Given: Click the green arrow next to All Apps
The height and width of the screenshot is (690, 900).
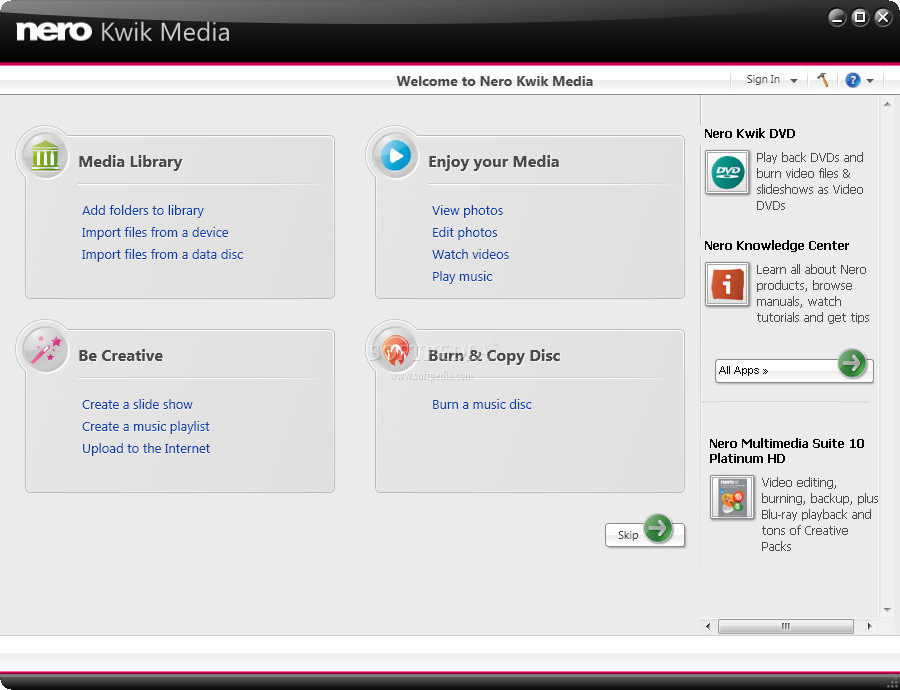Looking at the screenshot, I should coord(852,363).
